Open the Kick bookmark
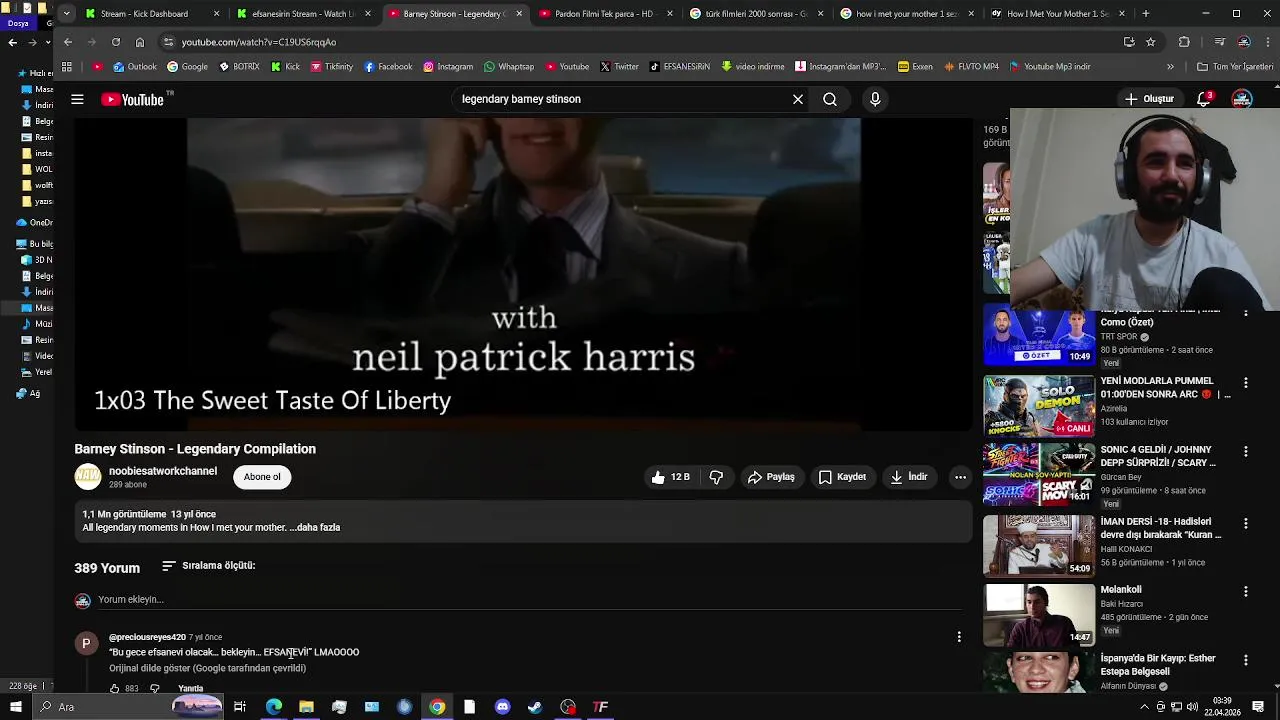This screenshot has width=1280, height=720. [x=285, y=67]
